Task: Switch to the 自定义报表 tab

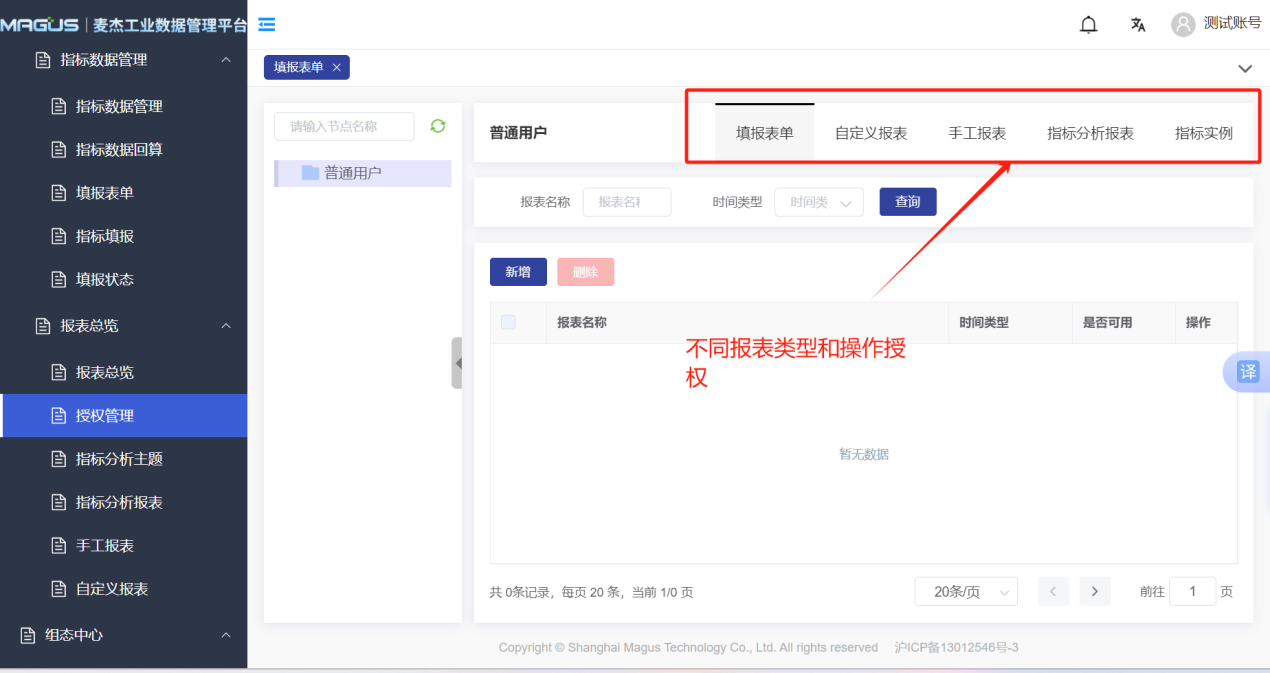Action: point(870,133)
